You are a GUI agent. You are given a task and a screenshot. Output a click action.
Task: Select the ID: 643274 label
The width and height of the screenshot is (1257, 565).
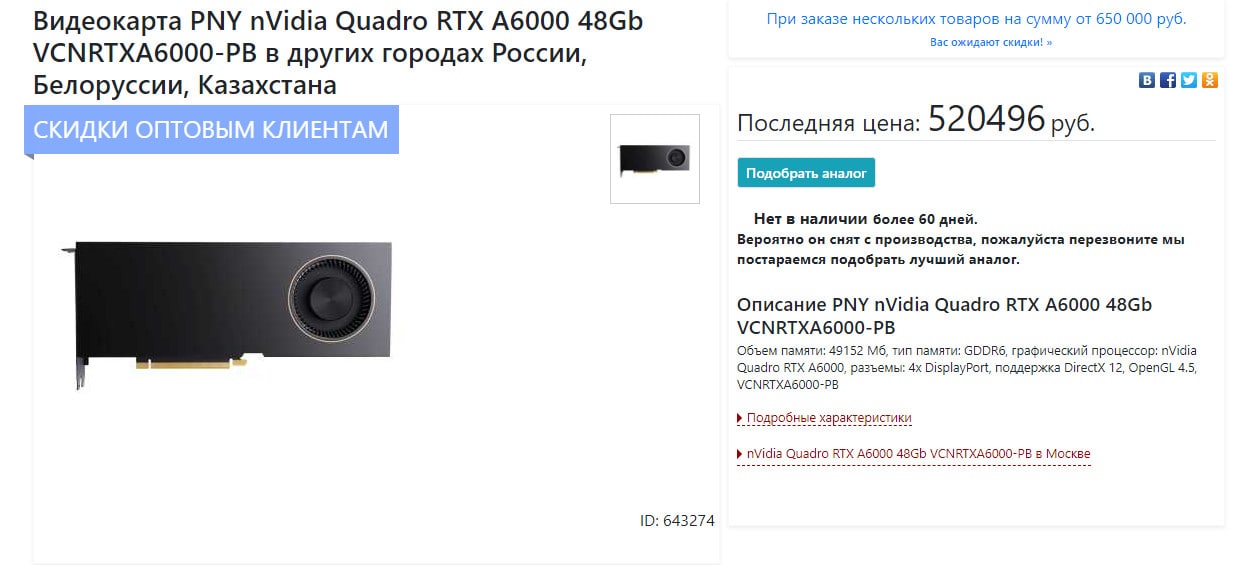677,521
